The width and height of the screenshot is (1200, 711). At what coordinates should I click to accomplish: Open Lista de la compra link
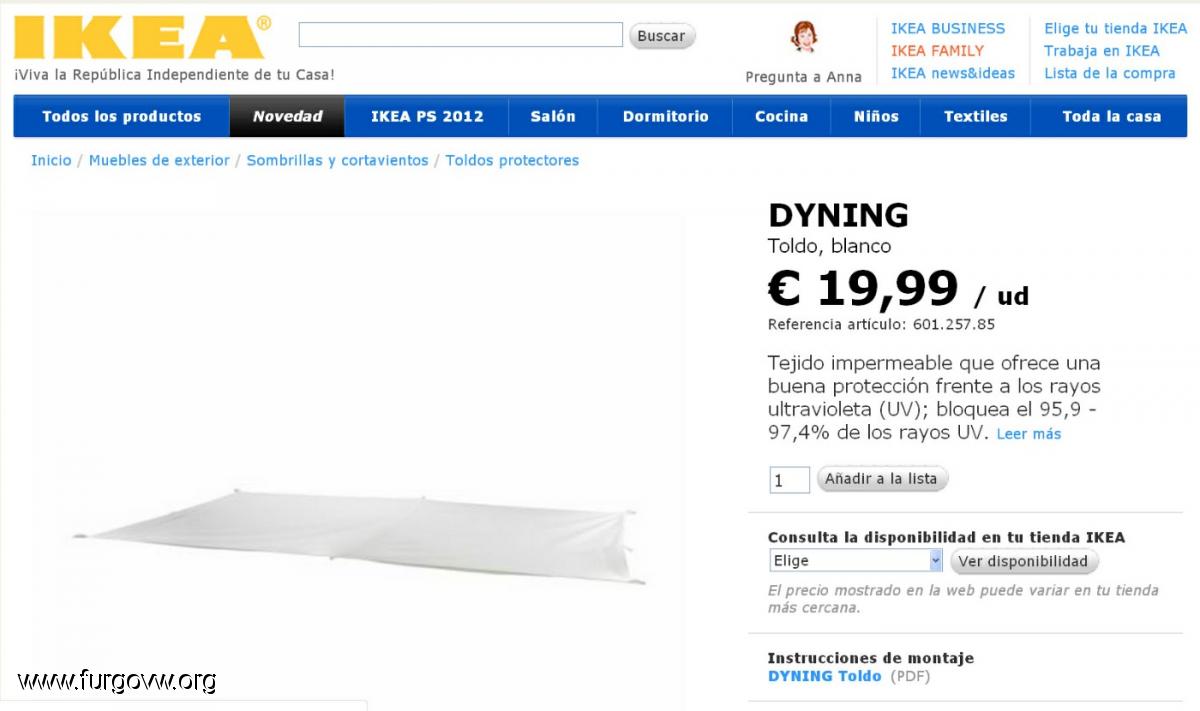click(1110, 73)
